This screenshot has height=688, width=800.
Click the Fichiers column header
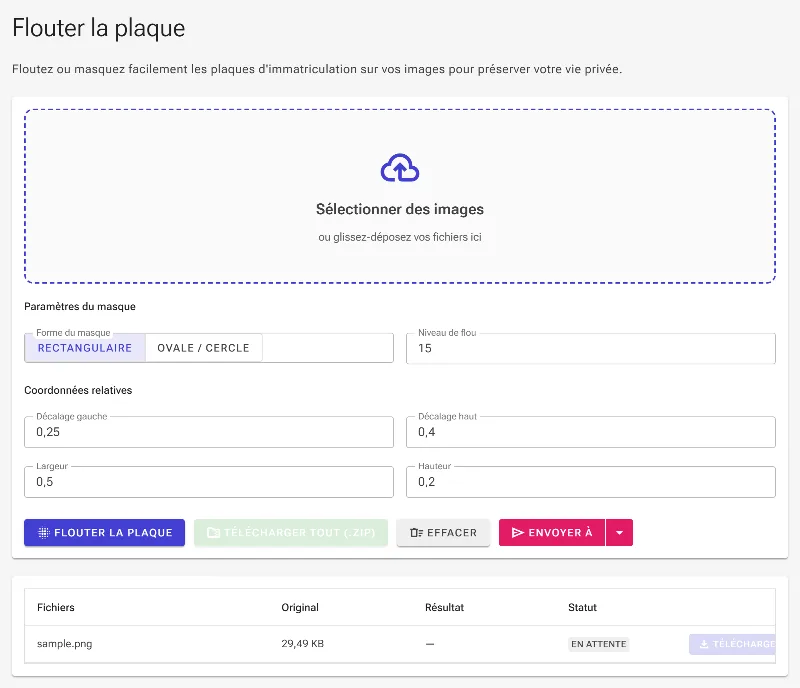click(x=56, y=608)
